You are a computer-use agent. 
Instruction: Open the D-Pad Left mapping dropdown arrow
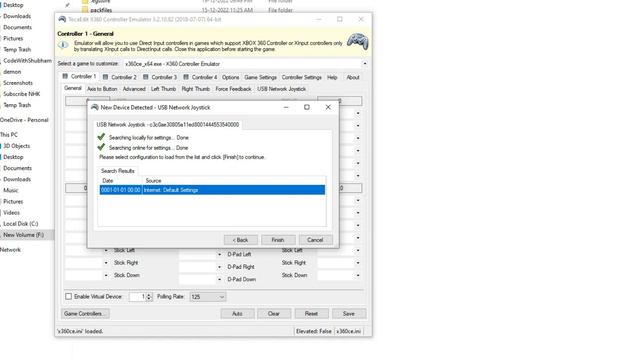pyautogui.click(x=220, y=254)
